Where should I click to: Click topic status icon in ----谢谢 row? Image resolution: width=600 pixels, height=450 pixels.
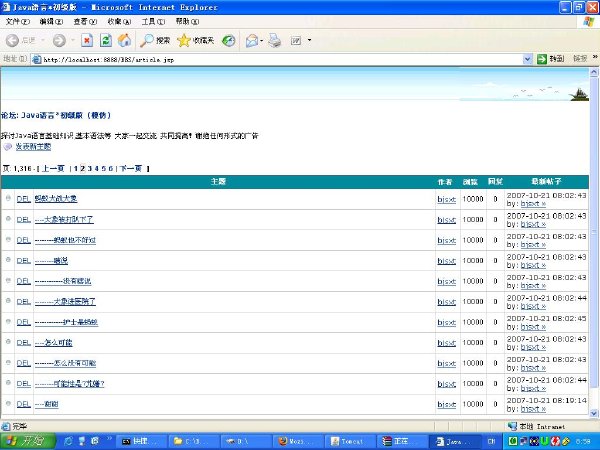coord(8,403)
